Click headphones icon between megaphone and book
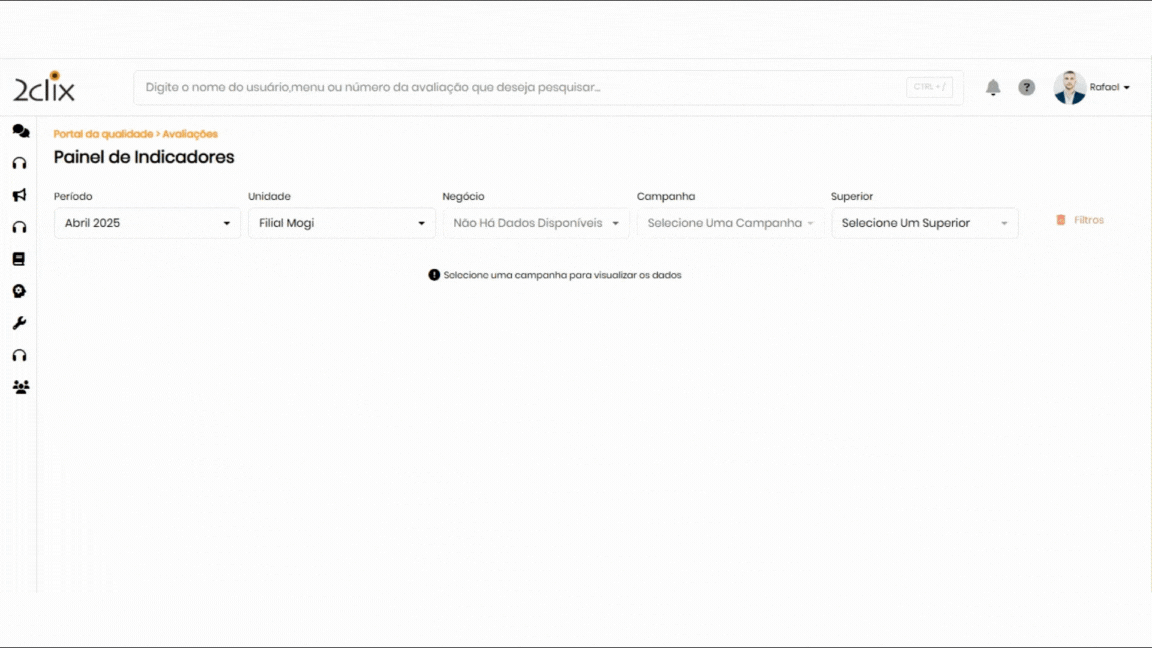The width and height of the screenshot is (1152, 648). 19,227
